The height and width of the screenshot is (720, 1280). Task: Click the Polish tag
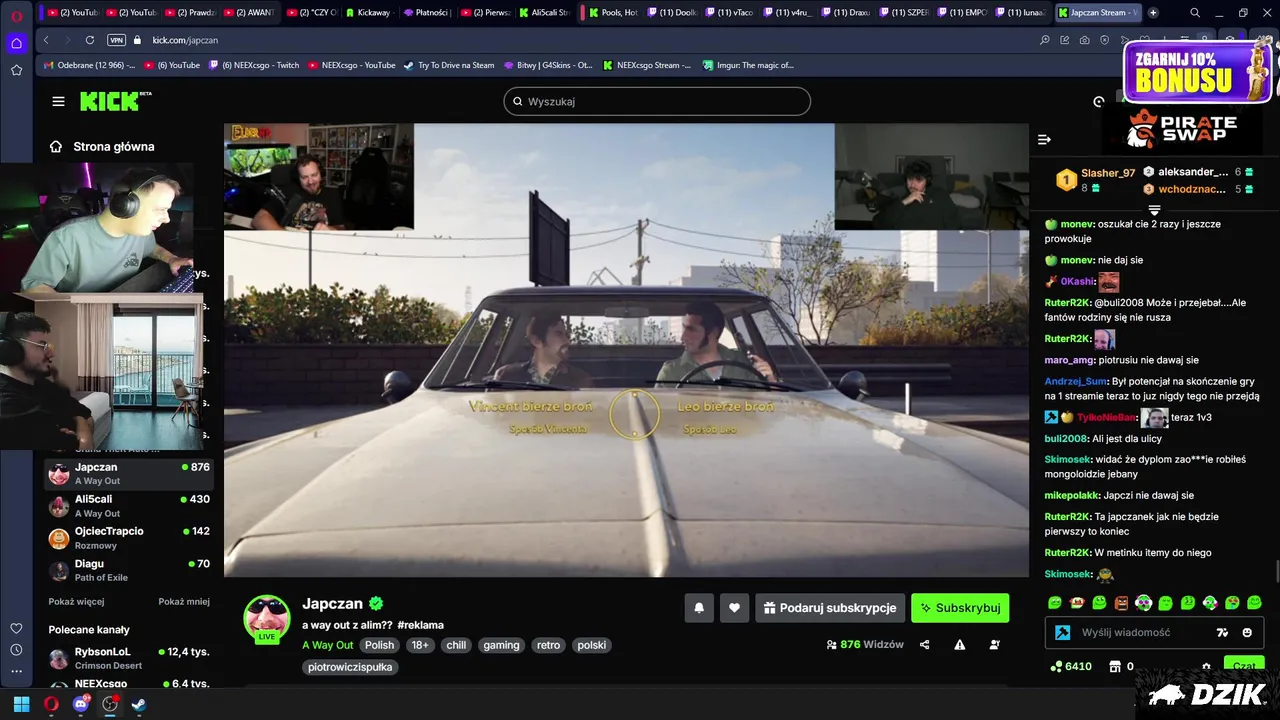379,645
